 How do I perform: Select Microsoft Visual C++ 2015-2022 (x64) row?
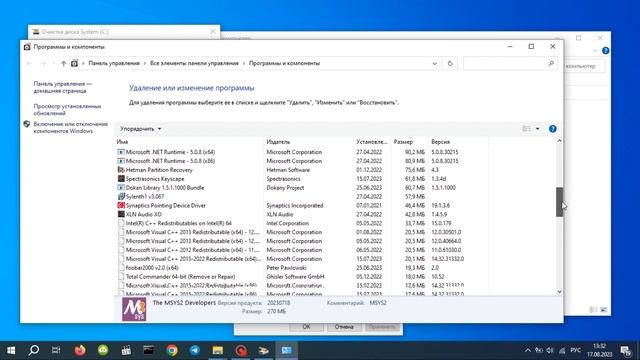pos(302,259)
